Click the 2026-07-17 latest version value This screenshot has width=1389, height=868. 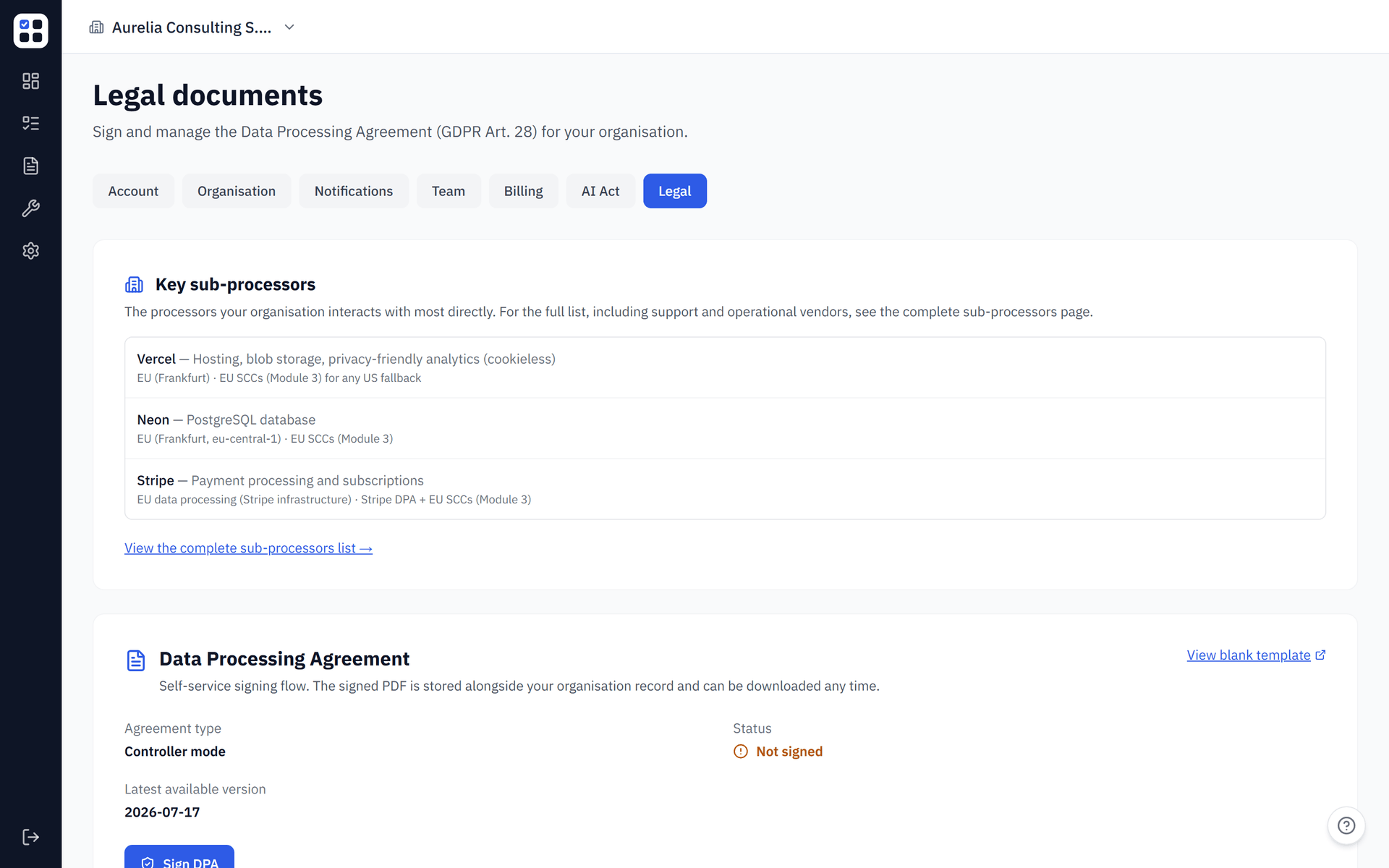(162, 812)
